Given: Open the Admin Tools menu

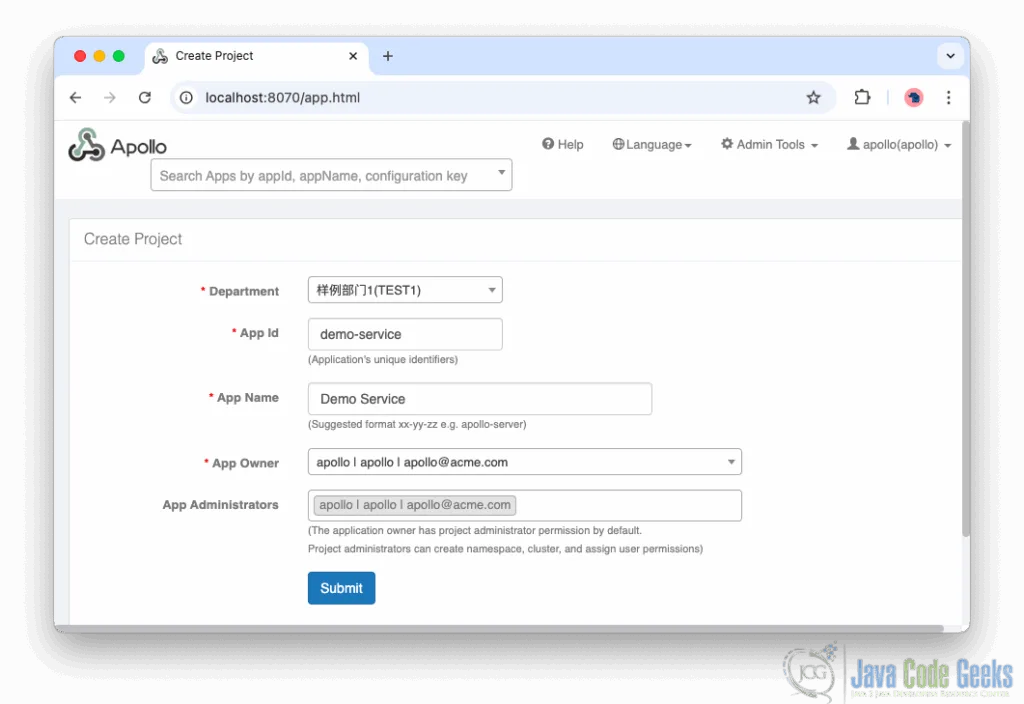Looking at the screenshot, I should [x=769, y=144].
